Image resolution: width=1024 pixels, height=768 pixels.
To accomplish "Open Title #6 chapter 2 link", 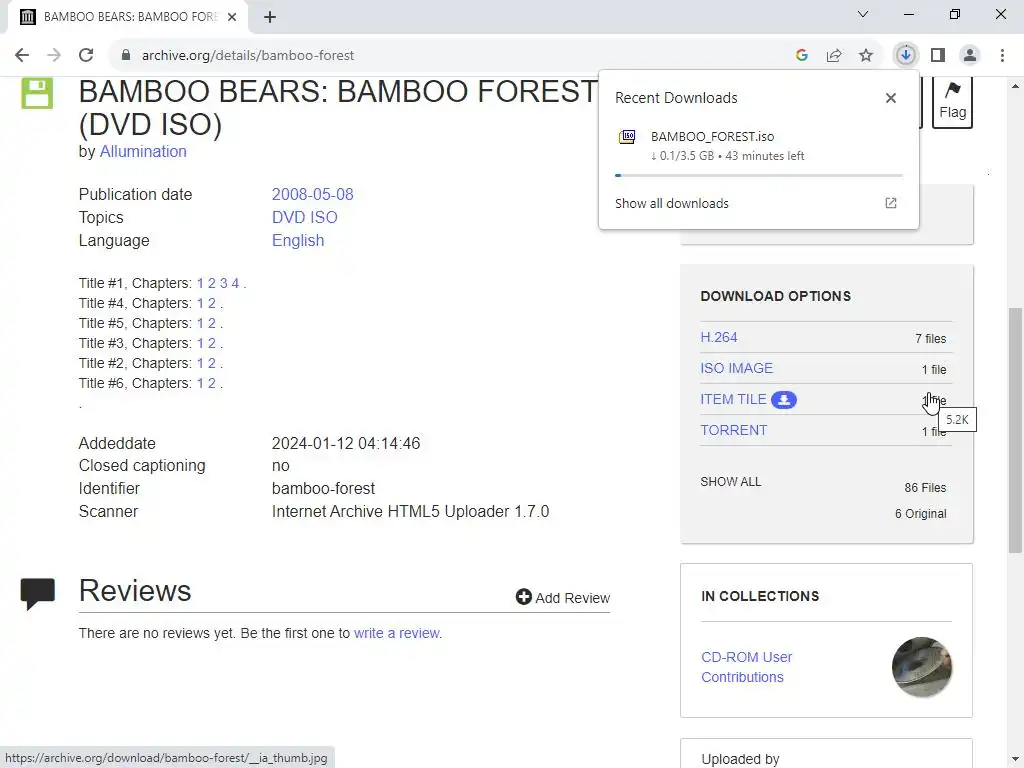I will tap(212, 383).
